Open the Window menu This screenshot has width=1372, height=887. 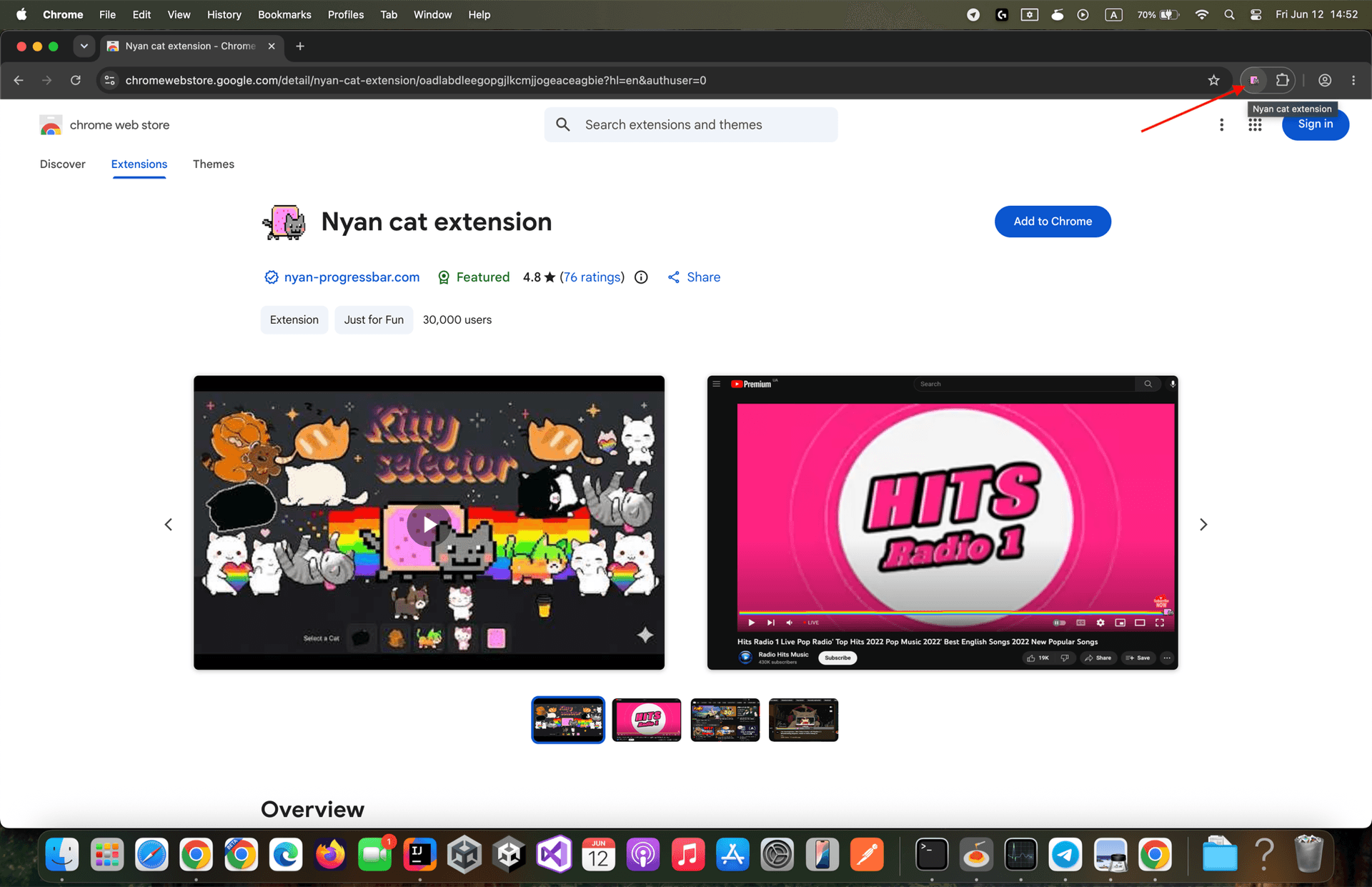(433, 14)
